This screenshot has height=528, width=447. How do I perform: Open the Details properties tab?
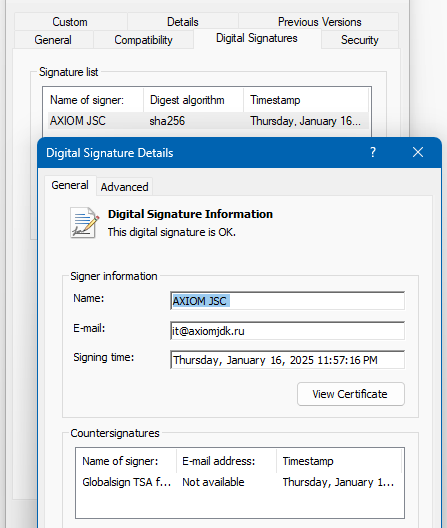[183, 22]
